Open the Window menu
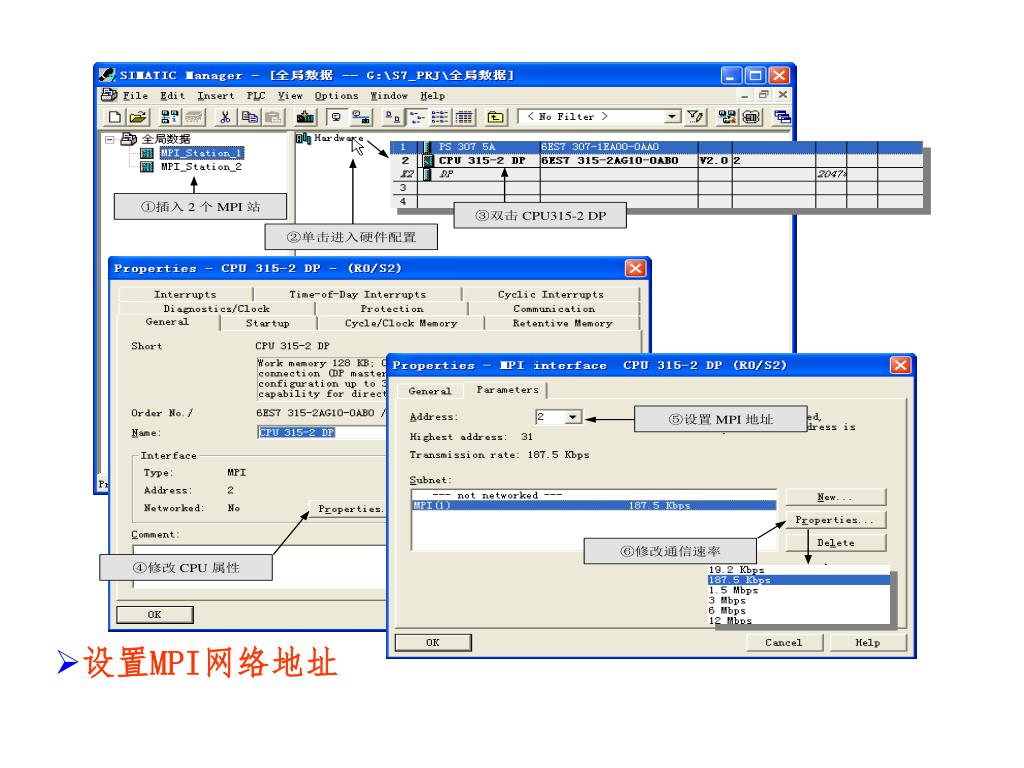 point(389,95)
